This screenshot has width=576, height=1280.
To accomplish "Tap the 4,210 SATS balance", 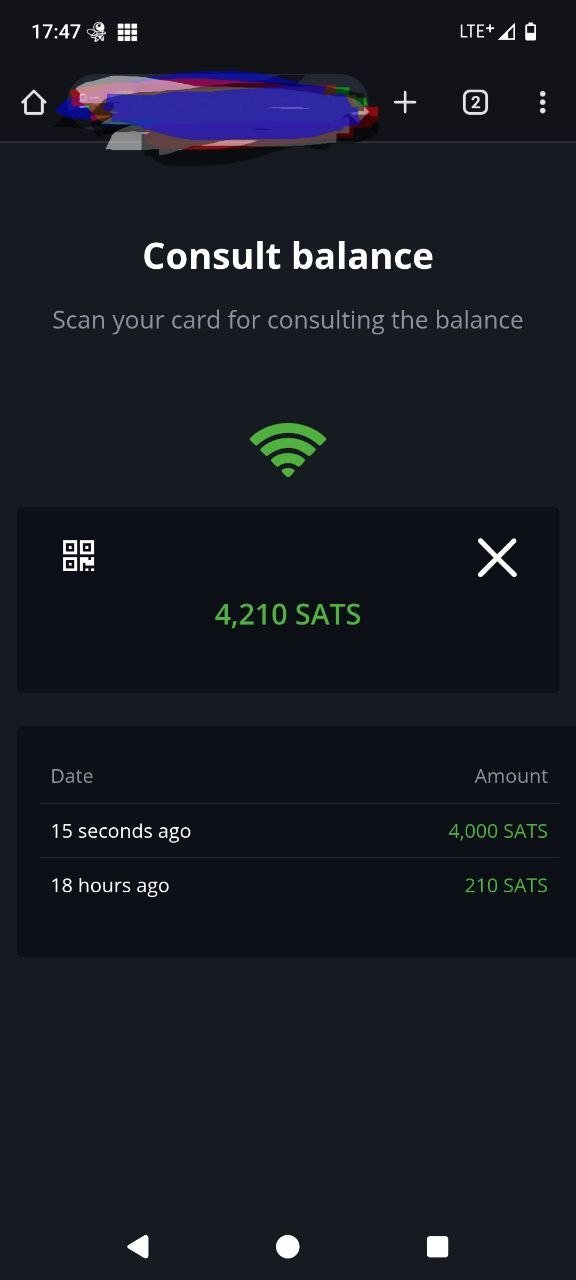I will (288, 614).
